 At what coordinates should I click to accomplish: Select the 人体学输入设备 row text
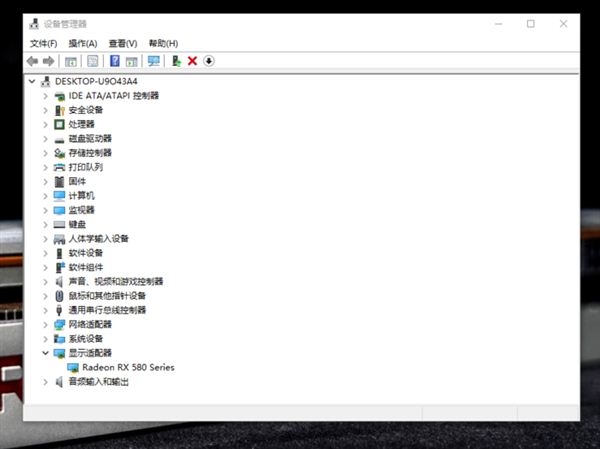[99, 238]
